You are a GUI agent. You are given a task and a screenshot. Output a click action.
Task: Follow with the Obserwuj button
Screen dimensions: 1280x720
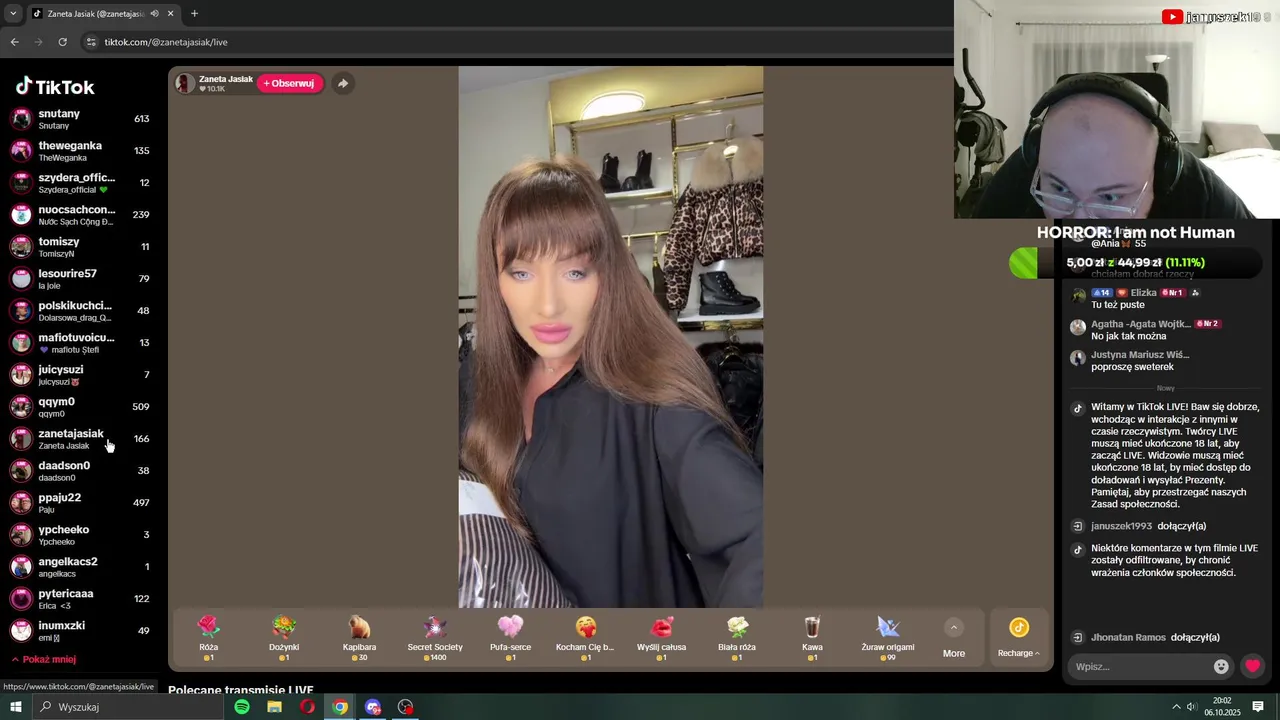coord(290,83)
